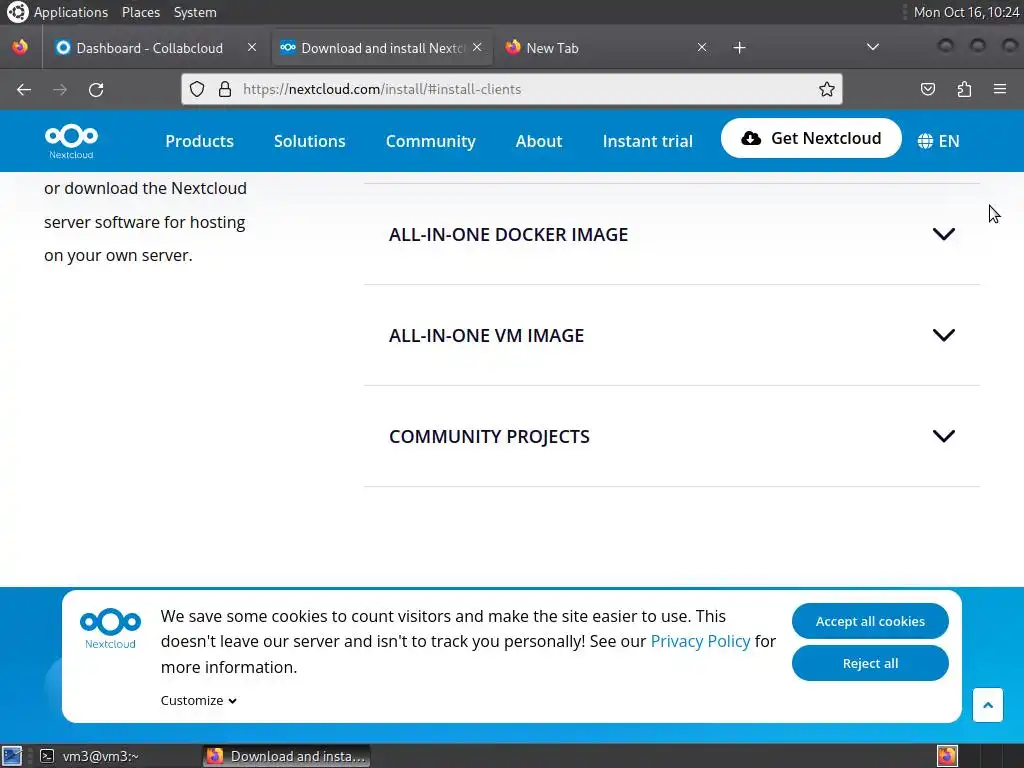Reload the current page

point(96,89)
